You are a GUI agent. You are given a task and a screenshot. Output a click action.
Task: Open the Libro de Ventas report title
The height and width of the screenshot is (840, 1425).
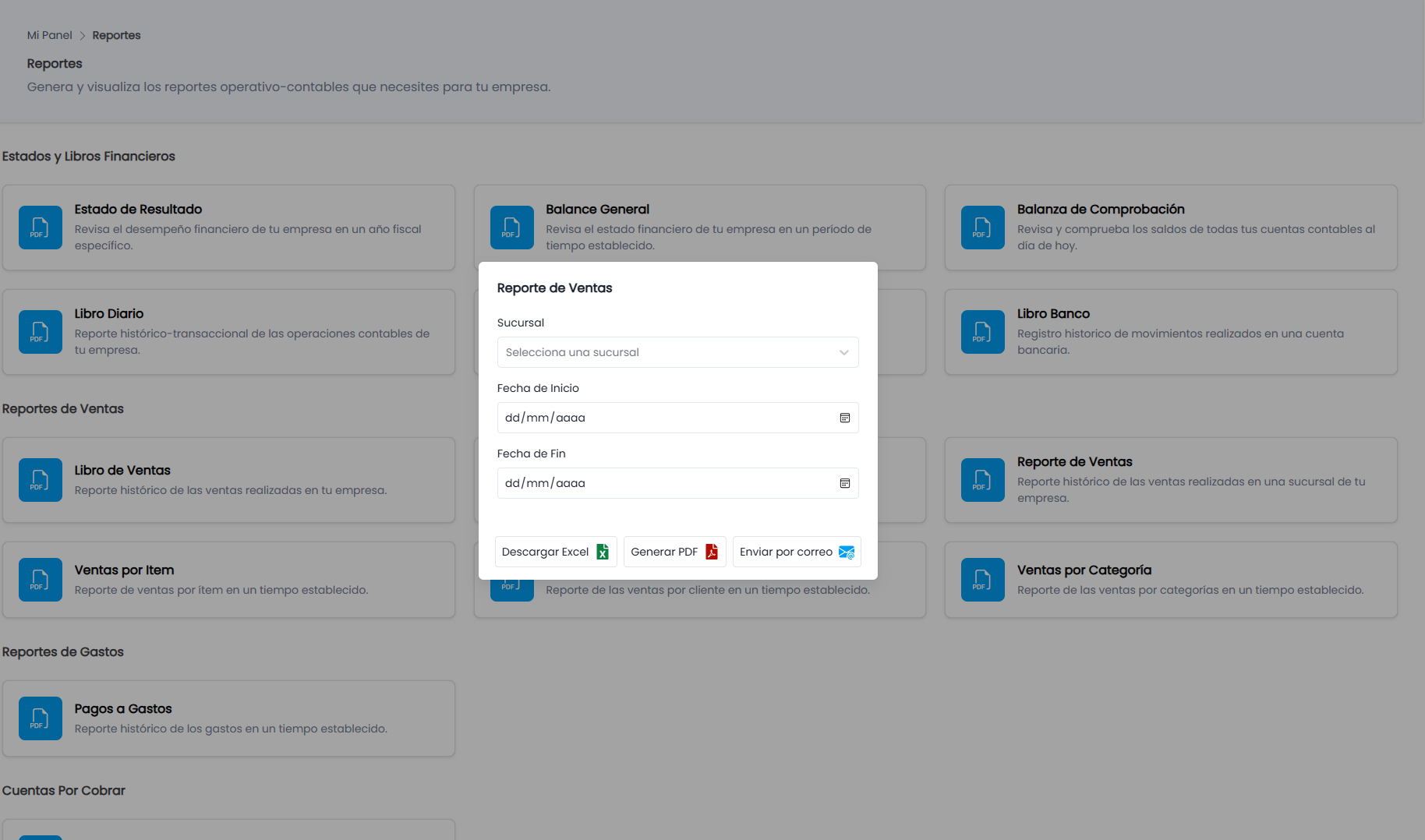[122, 470]
